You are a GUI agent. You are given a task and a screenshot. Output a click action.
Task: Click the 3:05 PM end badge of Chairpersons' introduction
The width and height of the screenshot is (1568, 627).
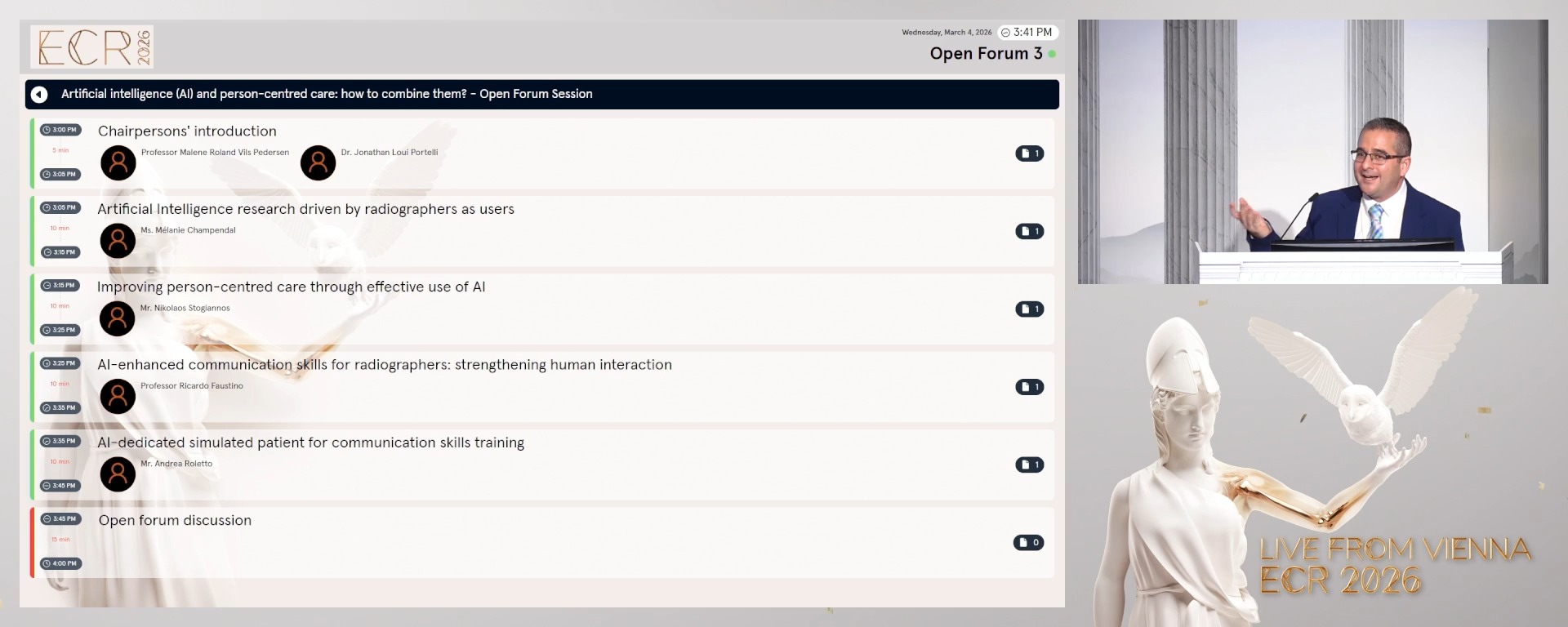(61, 174)
